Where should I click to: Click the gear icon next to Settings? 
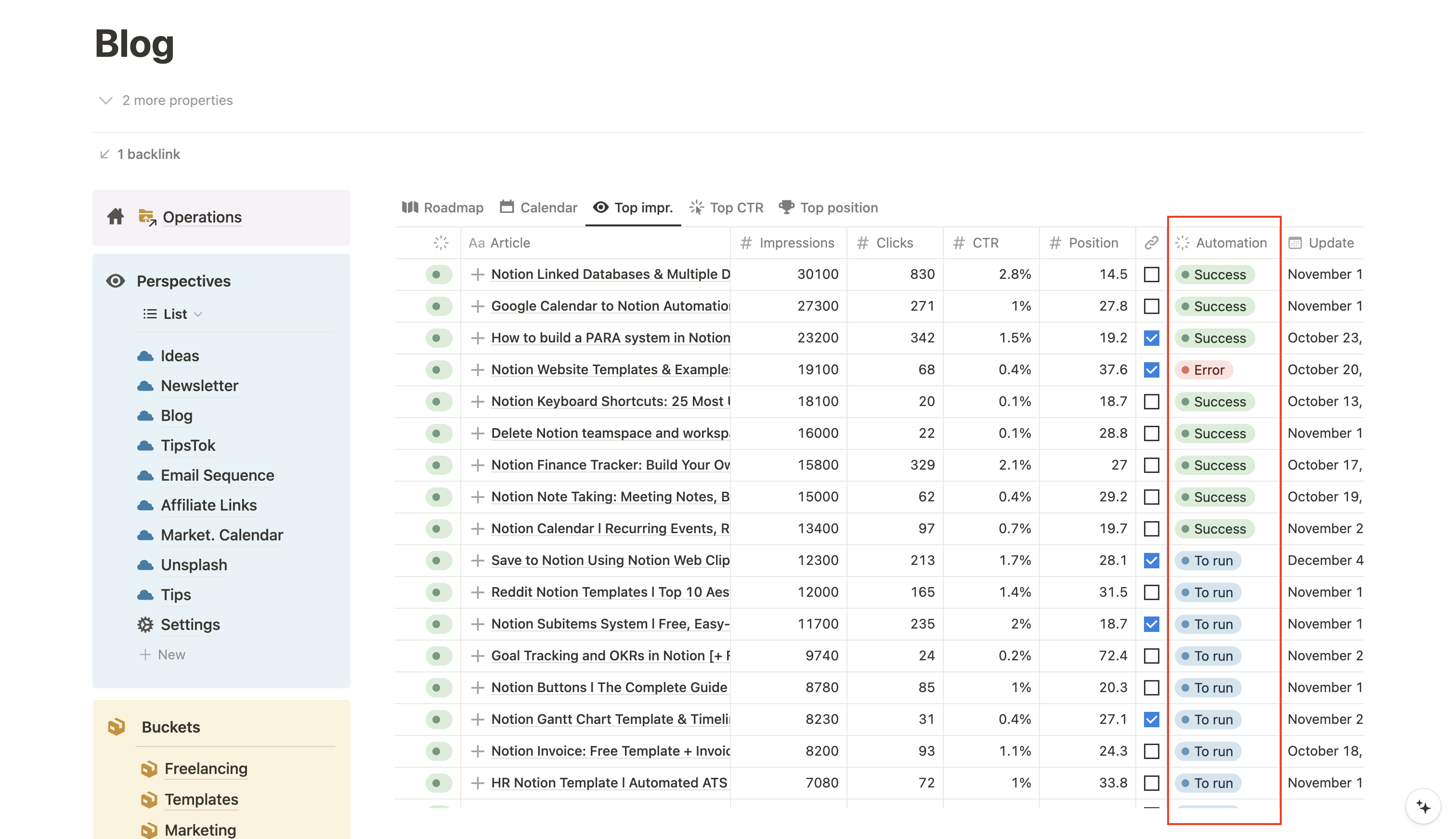[145, 625]
